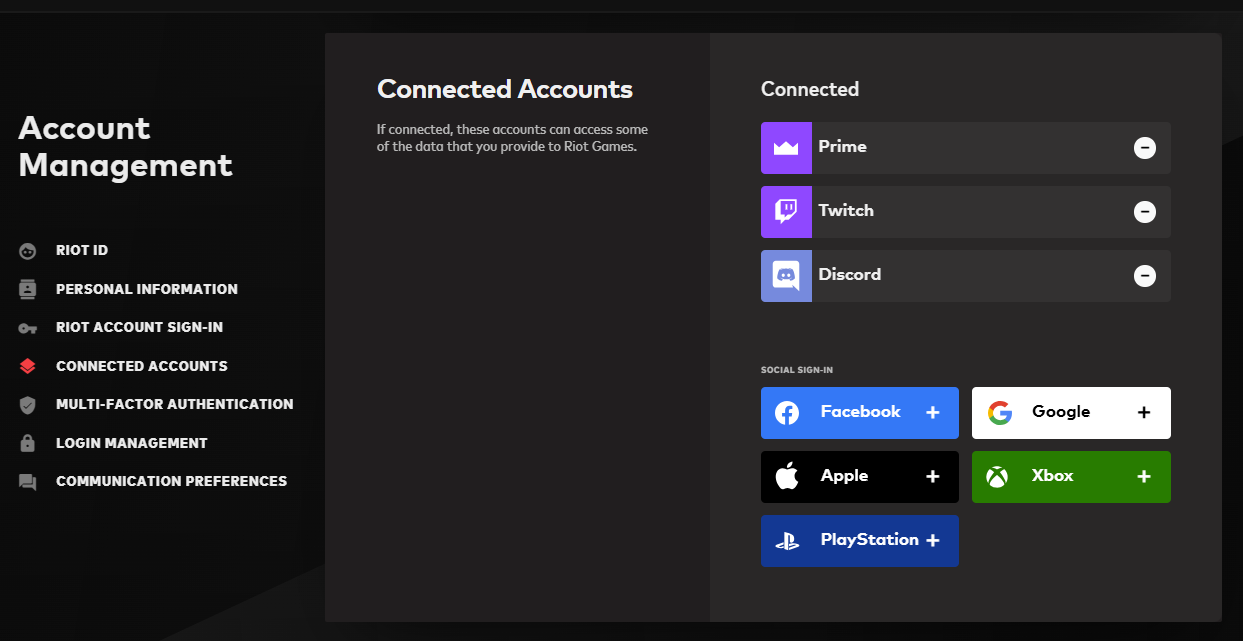
Task: Click the purple Prime crown icon
Action: coord(786,148)
